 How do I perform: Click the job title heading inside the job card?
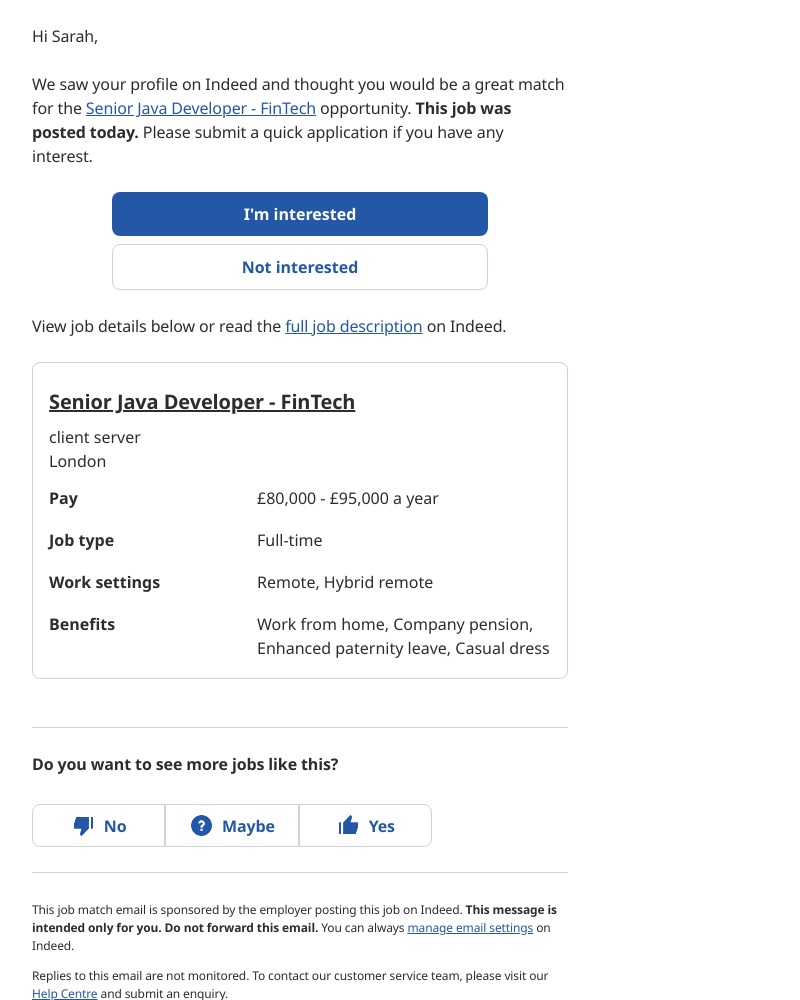(x=202, y=402)
